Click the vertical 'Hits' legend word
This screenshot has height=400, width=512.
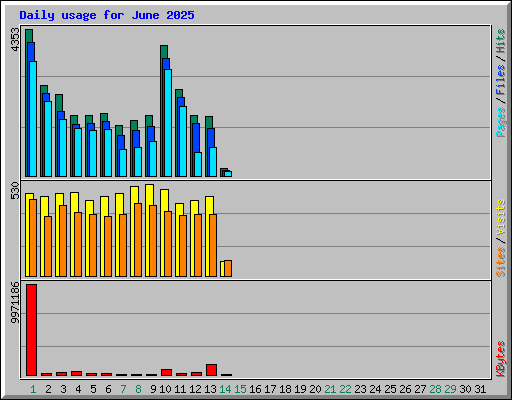(x=501, y=41)
